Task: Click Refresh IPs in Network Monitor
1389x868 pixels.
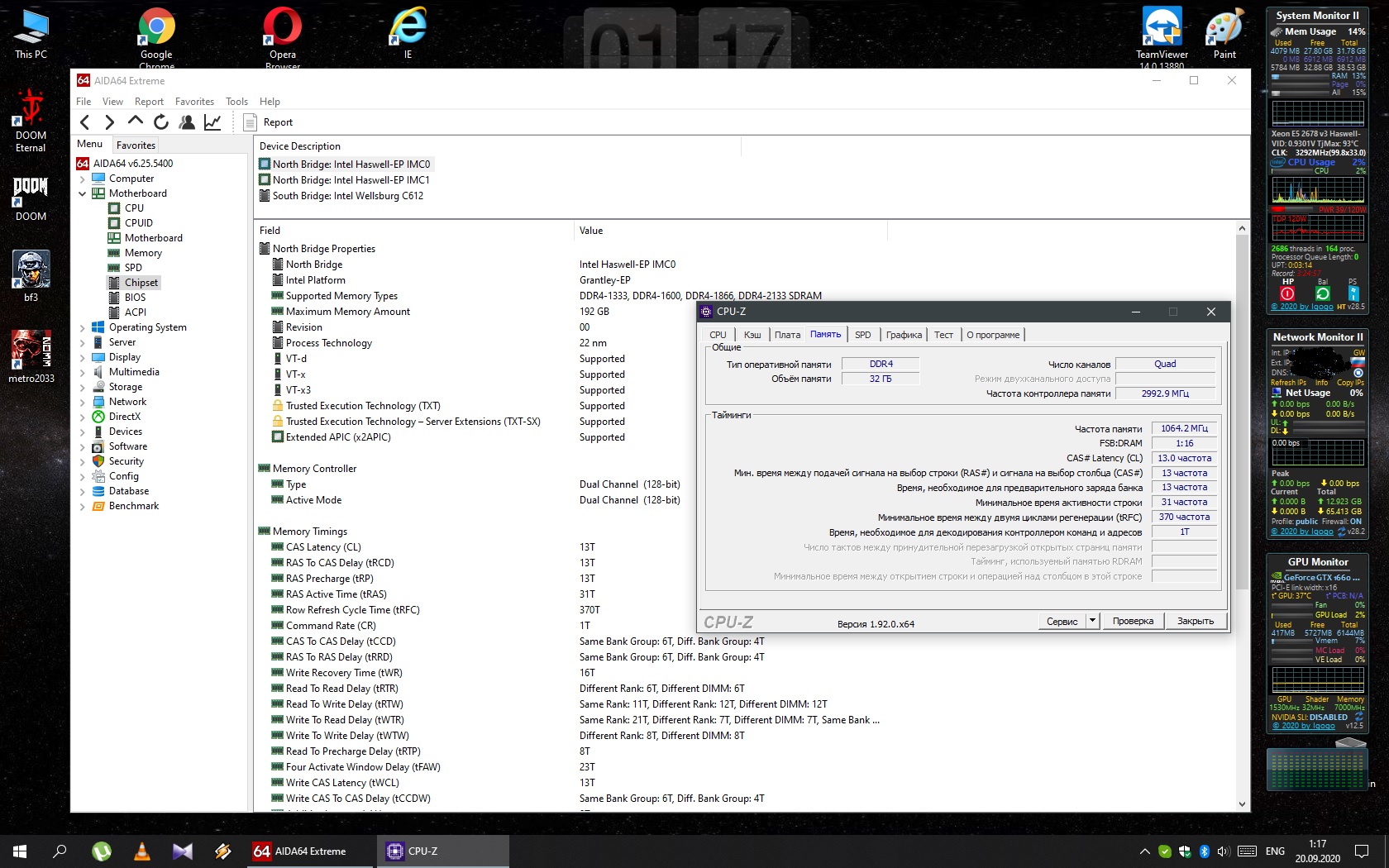Action: [1288, 383]
